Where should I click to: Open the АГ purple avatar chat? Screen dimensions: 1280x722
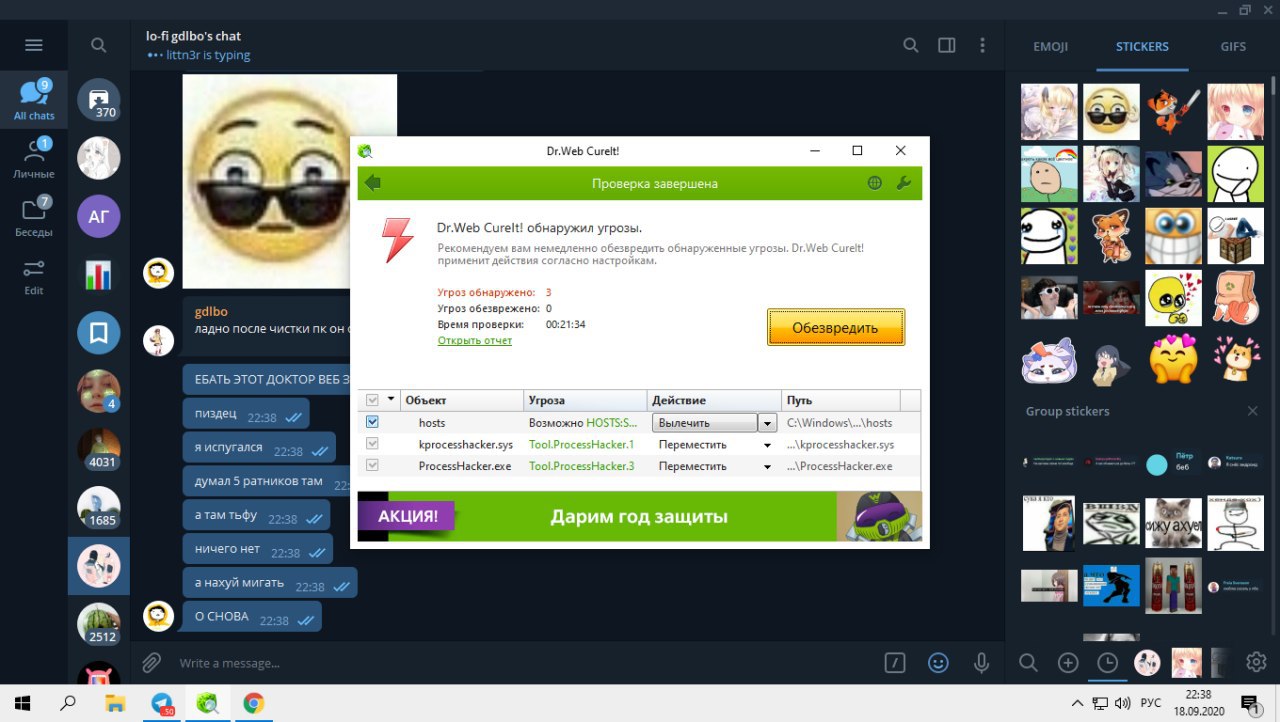point(99,216)
